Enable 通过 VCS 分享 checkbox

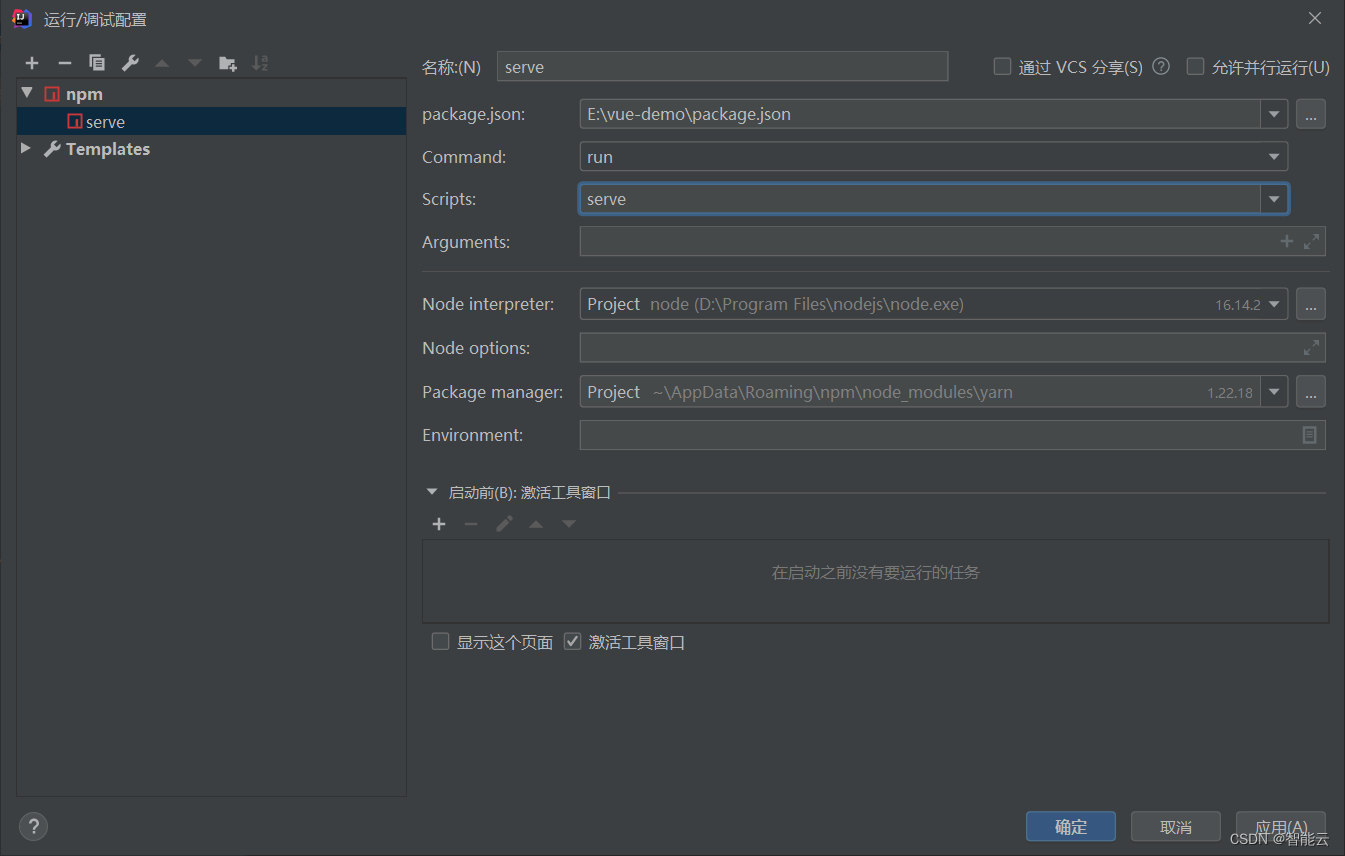(1002, 66)
